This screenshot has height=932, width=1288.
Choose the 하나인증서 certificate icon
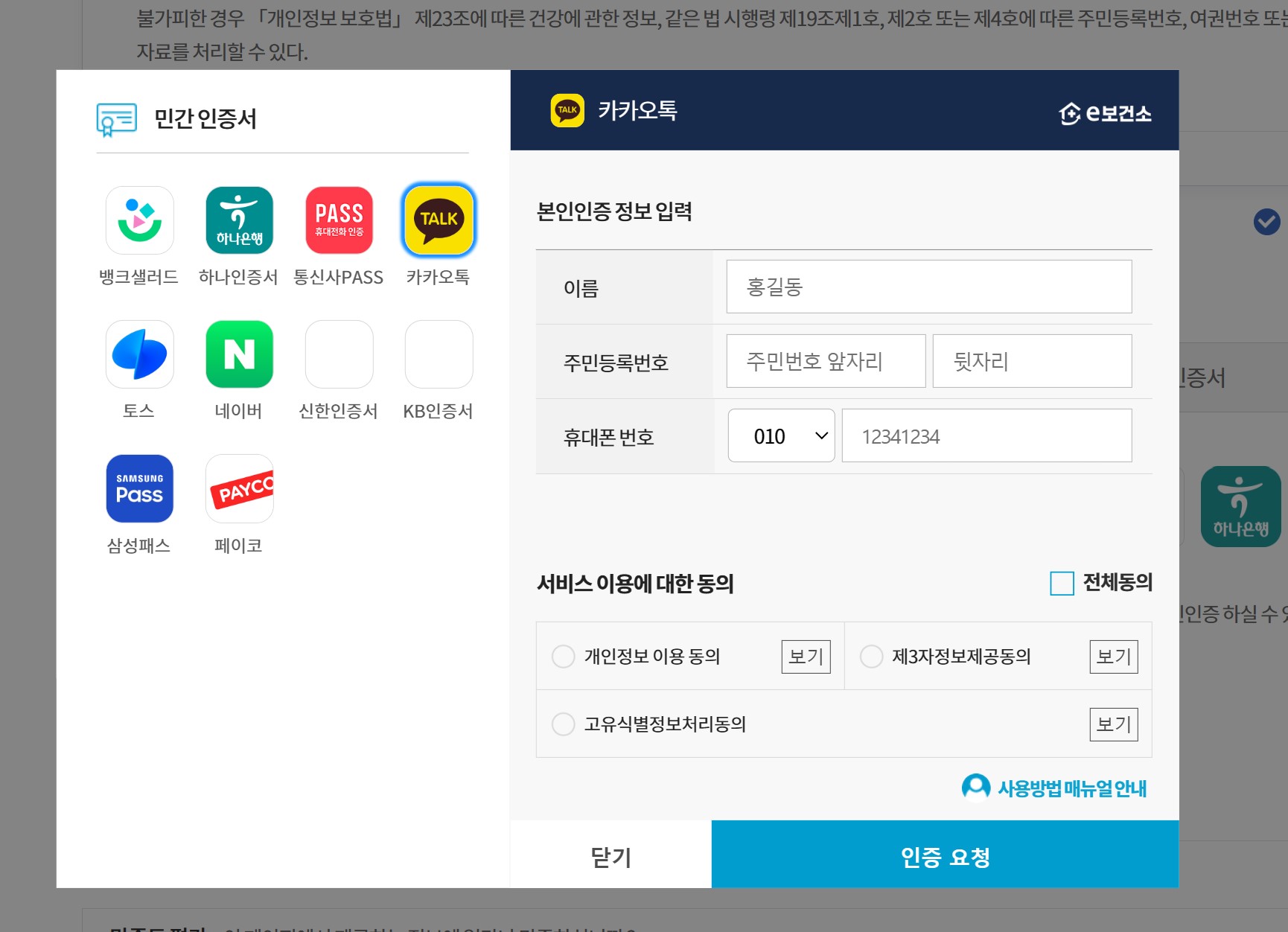click(239, 220)
